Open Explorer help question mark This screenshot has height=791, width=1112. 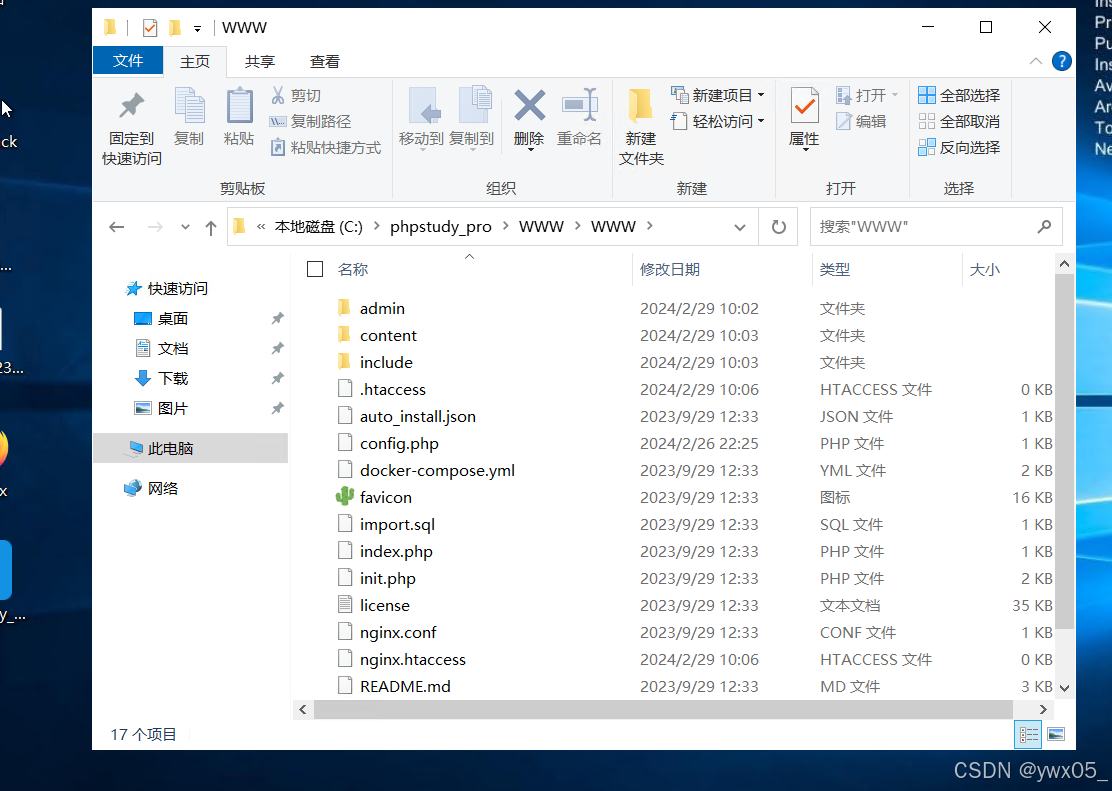(x=1062, y=62)
